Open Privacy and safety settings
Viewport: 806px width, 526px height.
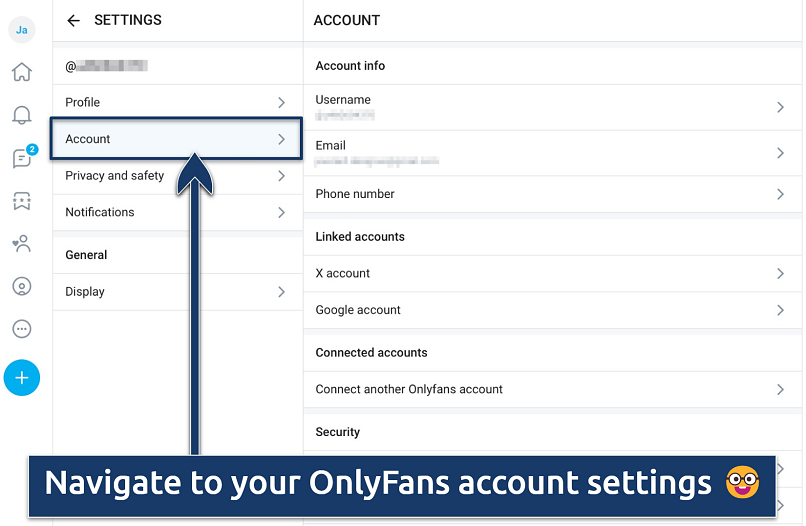175,176
